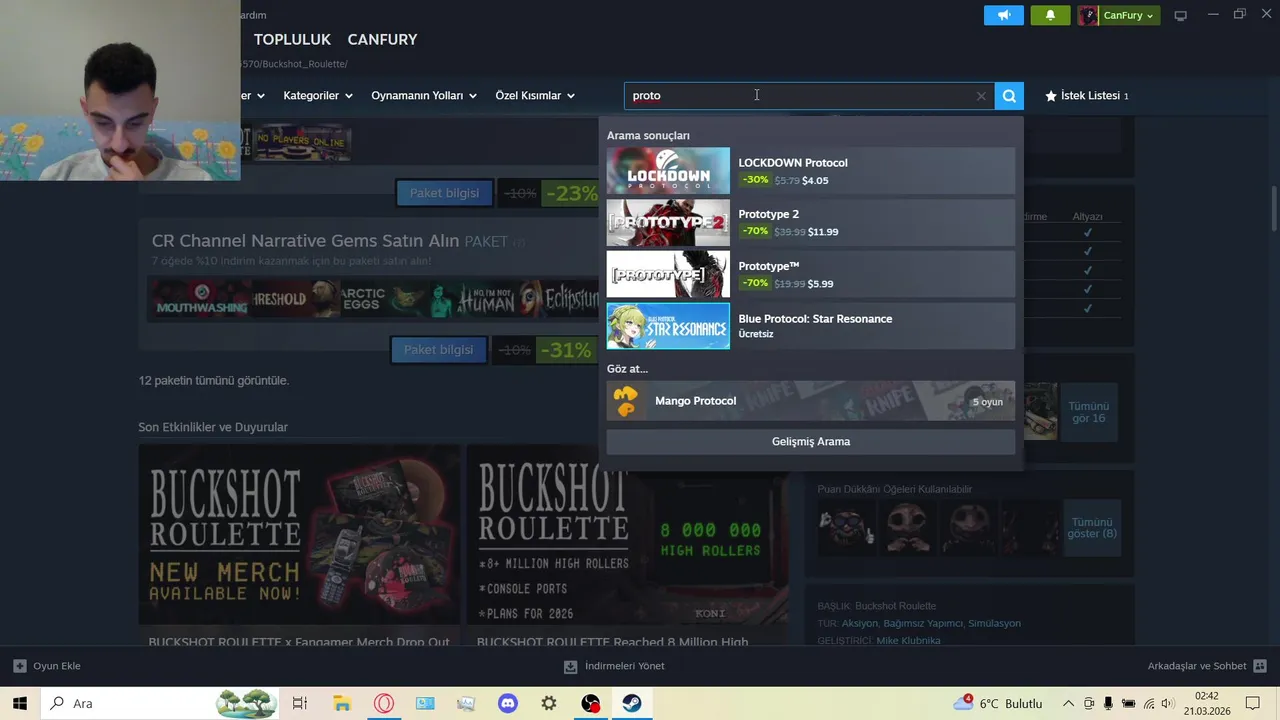Switch to Big Picture mode monitor icon
Image resolution: width=1280 pixels, height=720 pixels.
click(x=1180, y=15)
